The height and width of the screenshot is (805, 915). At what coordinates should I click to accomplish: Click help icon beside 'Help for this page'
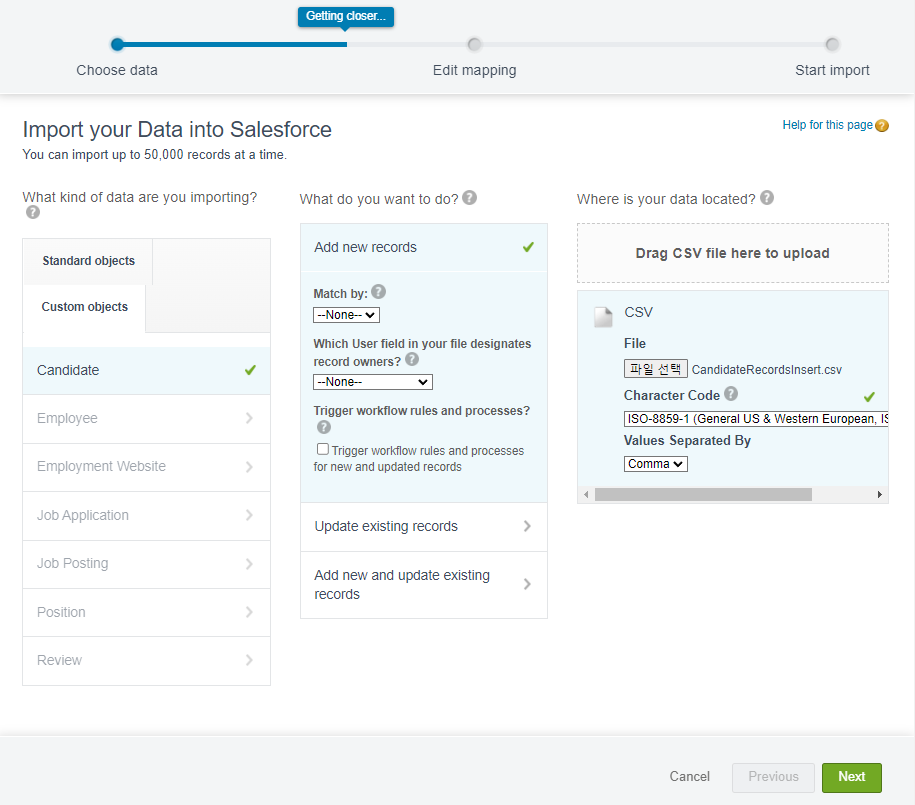coord(881,126)
